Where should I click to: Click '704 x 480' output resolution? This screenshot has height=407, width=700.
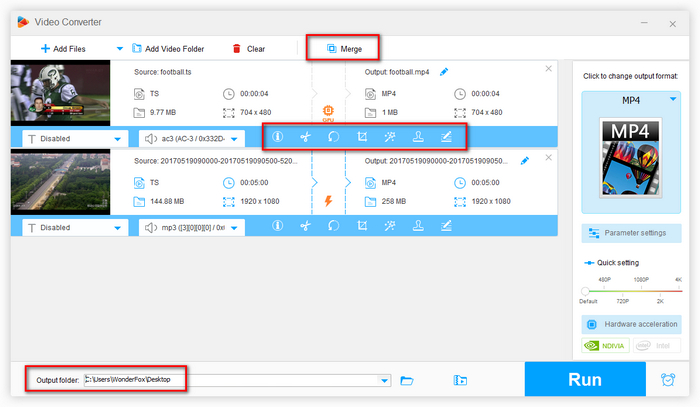(x=487, y=112)
